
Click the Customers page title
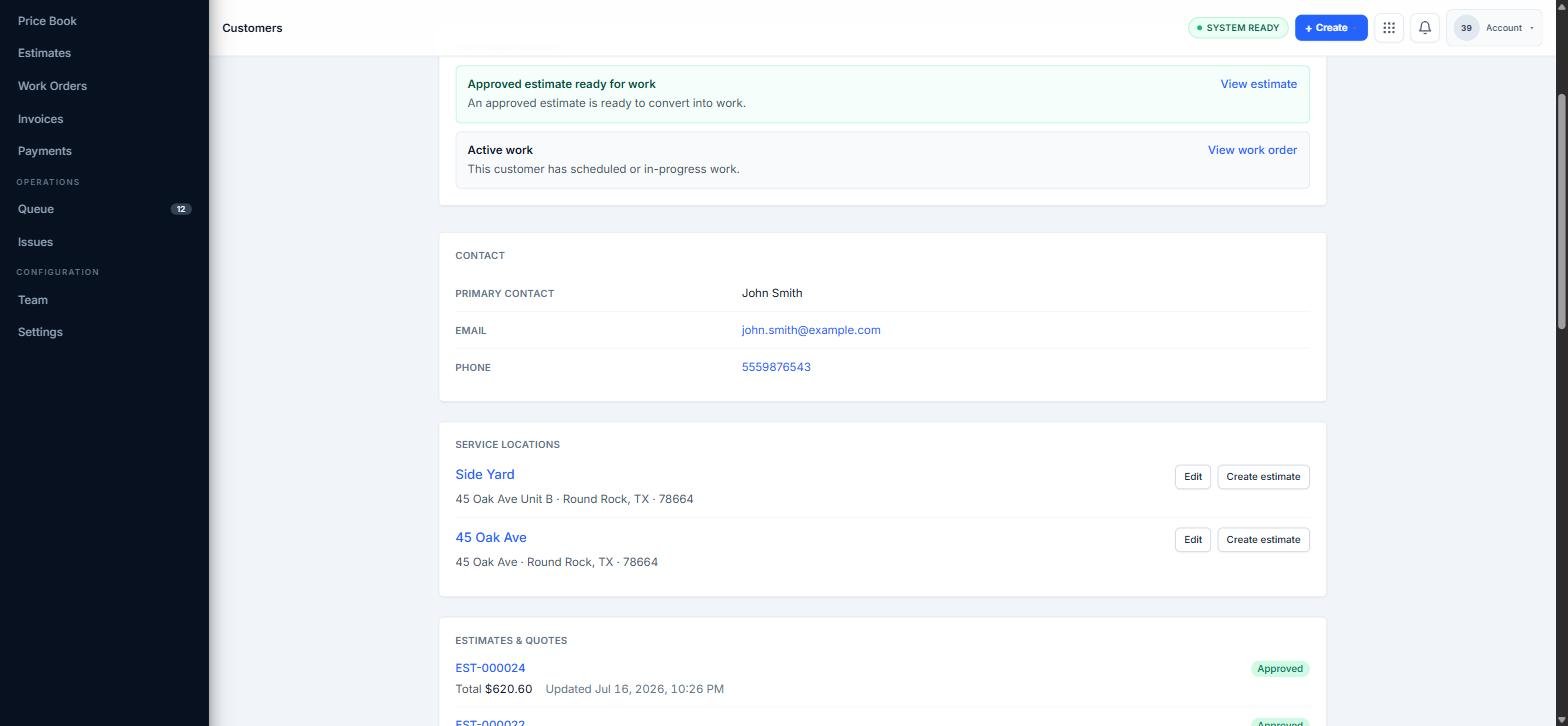coord(252,28)
